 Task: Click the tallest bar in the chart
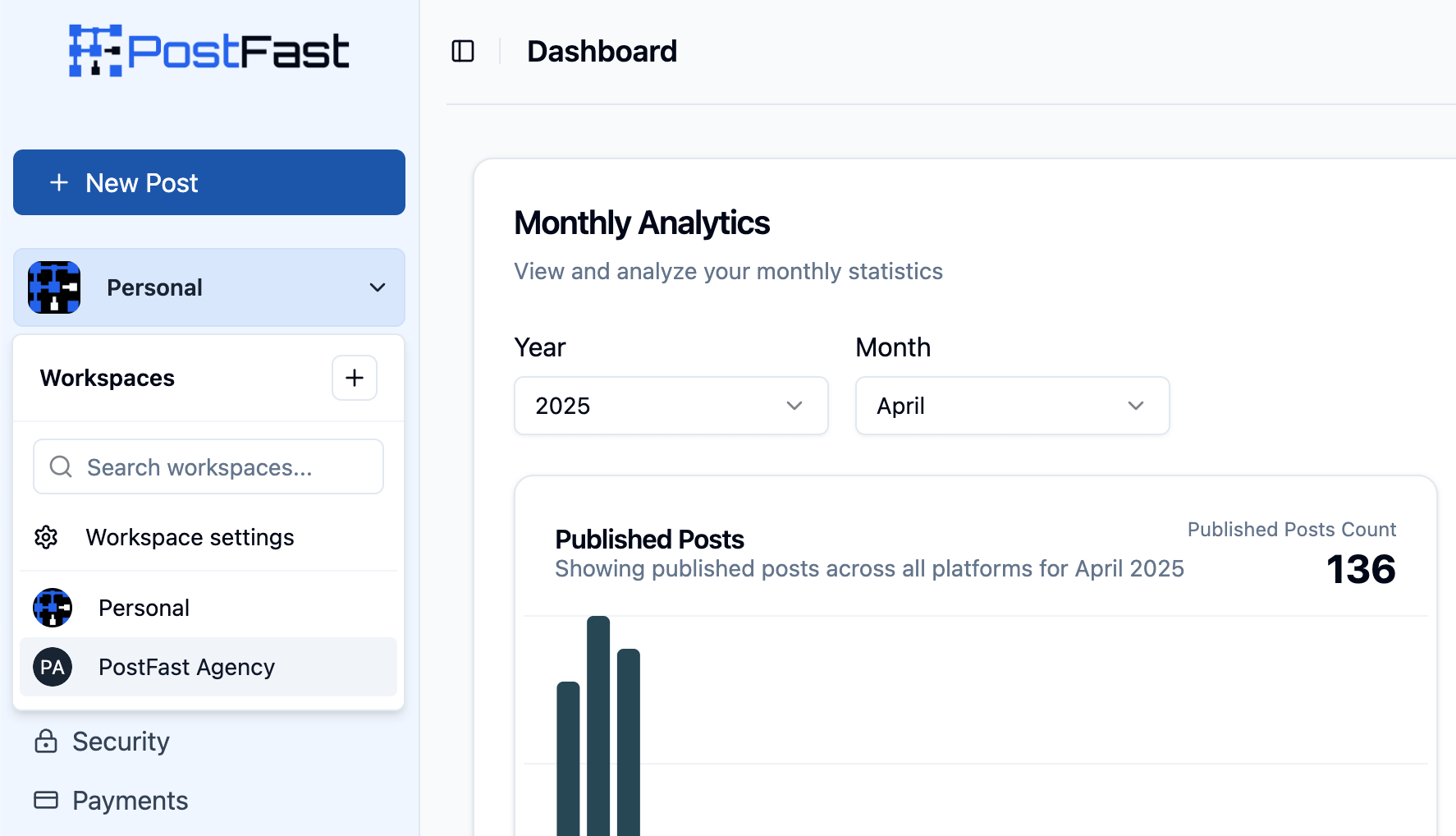click(598, 726)
